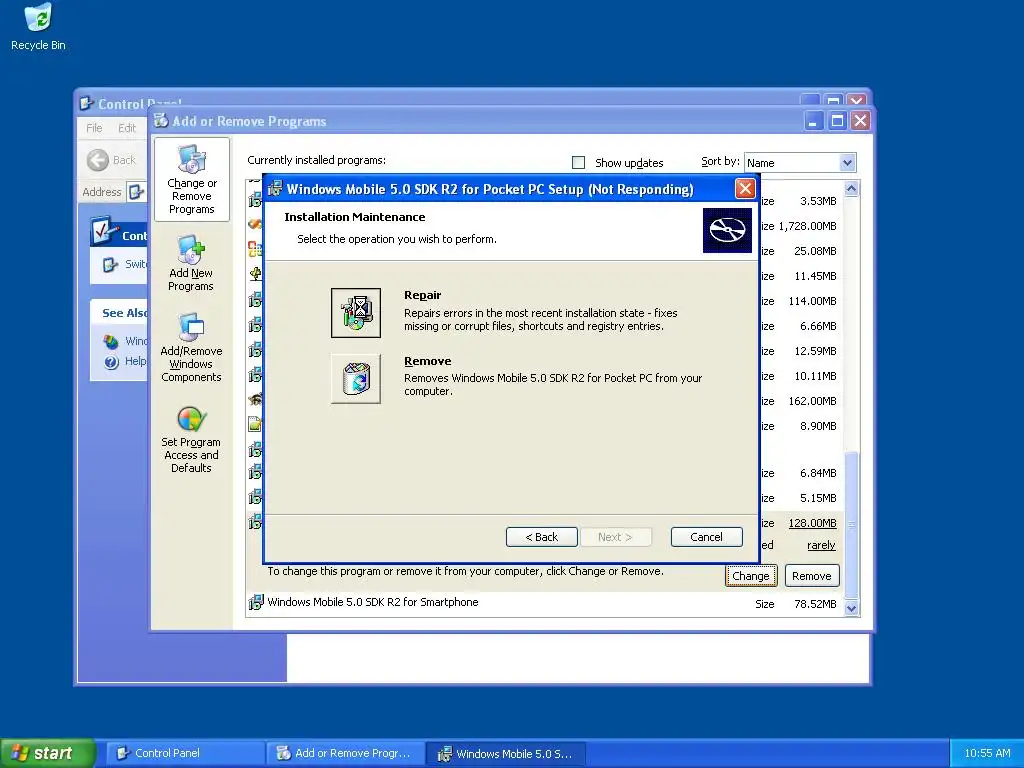
Task: Click the Remove operation icon
Action: [x=356, y=379]
